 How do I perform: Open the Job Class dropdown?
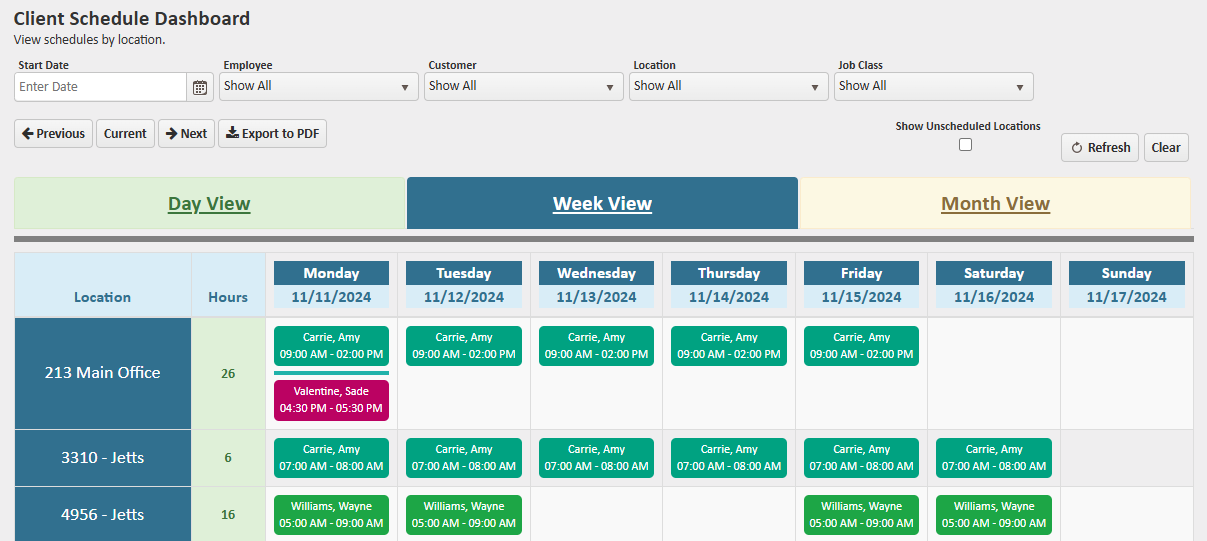[x=933, y=87]
